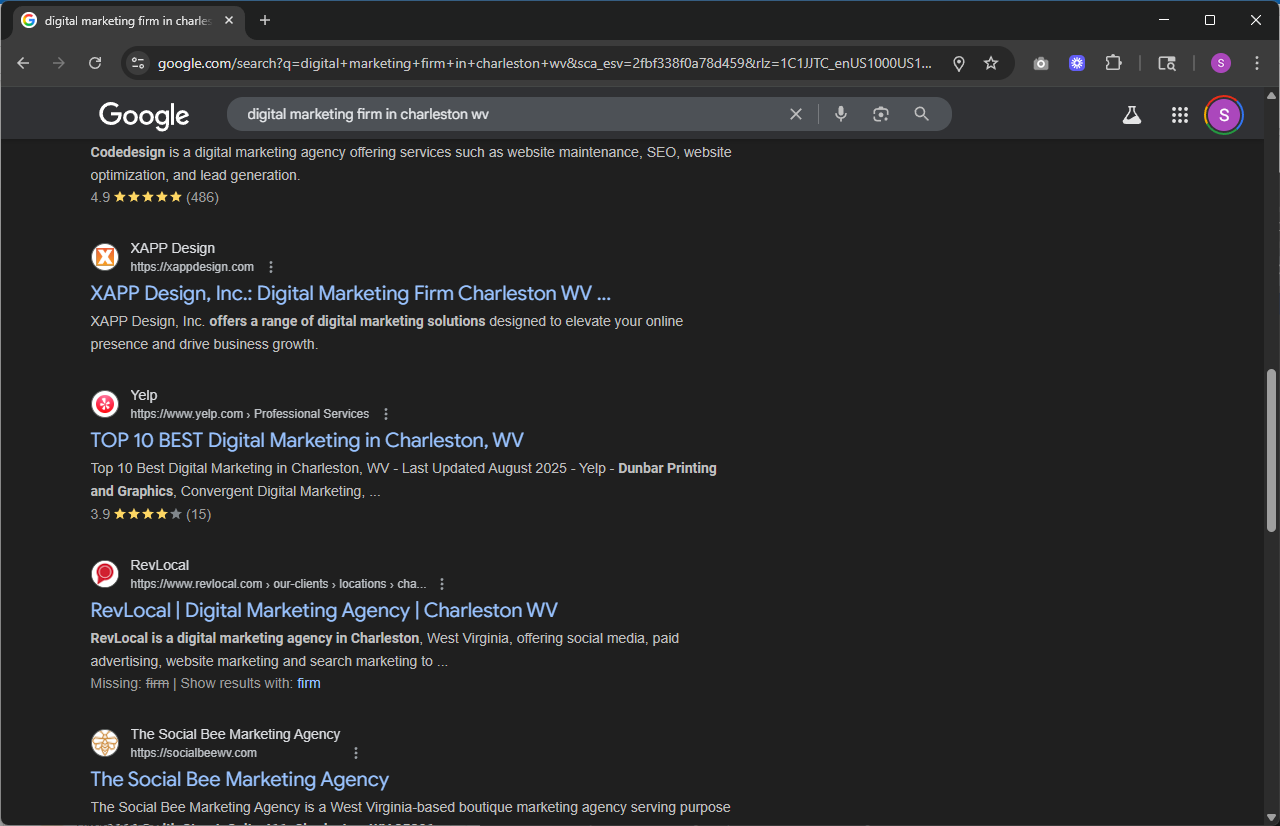The height and width of the screenshot is (826, 1280).
Task: Click the voice search microphone icon
Action: tap(841, 114)
